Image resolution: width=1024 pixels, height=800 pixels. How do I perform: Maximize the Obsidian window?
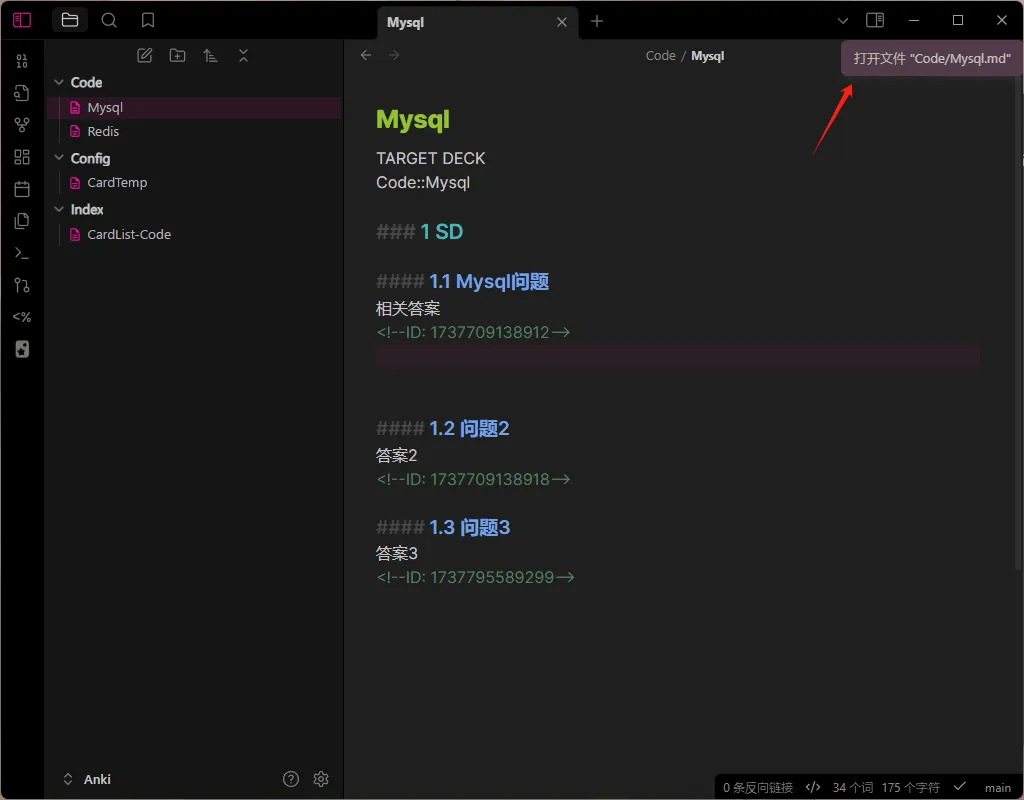[957, 20]
